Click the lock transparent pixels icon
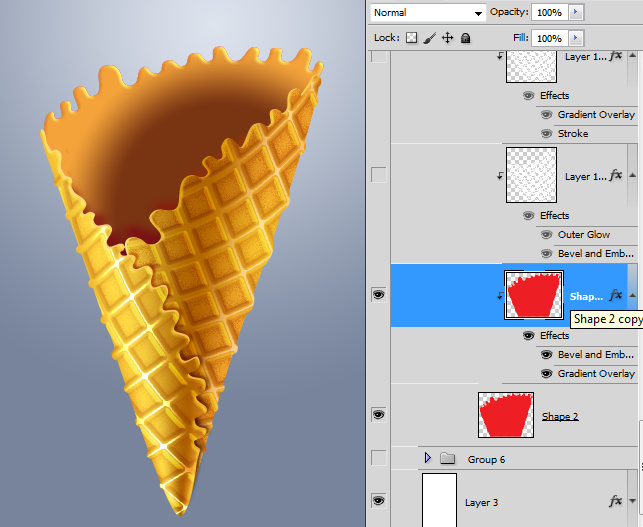 pyautogui.click(x=411, y=38)
